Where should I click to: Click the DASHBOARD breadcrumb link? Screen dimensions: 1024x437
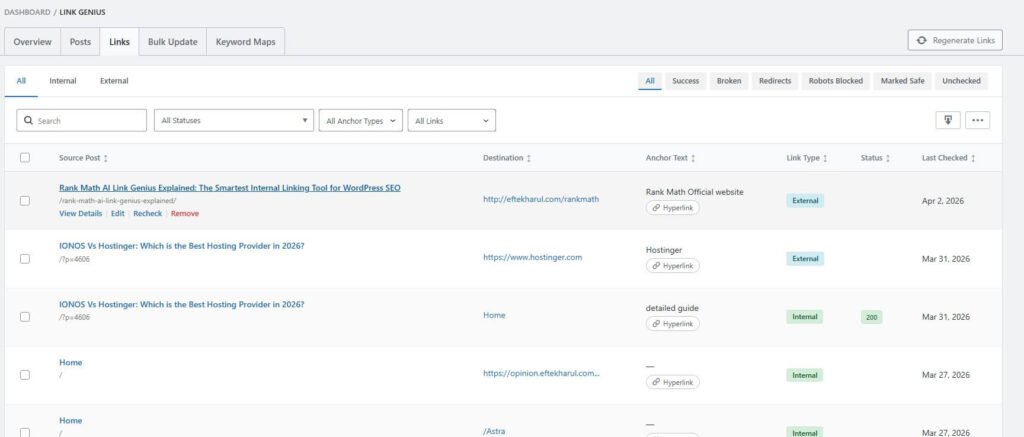click(27, 12)
